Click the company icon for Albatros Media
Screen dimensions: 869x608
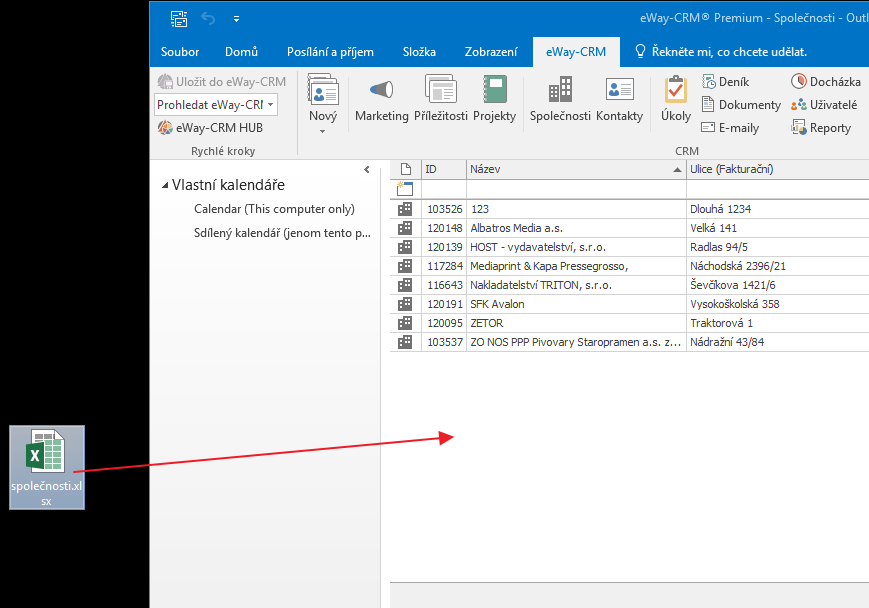[405, 228]
